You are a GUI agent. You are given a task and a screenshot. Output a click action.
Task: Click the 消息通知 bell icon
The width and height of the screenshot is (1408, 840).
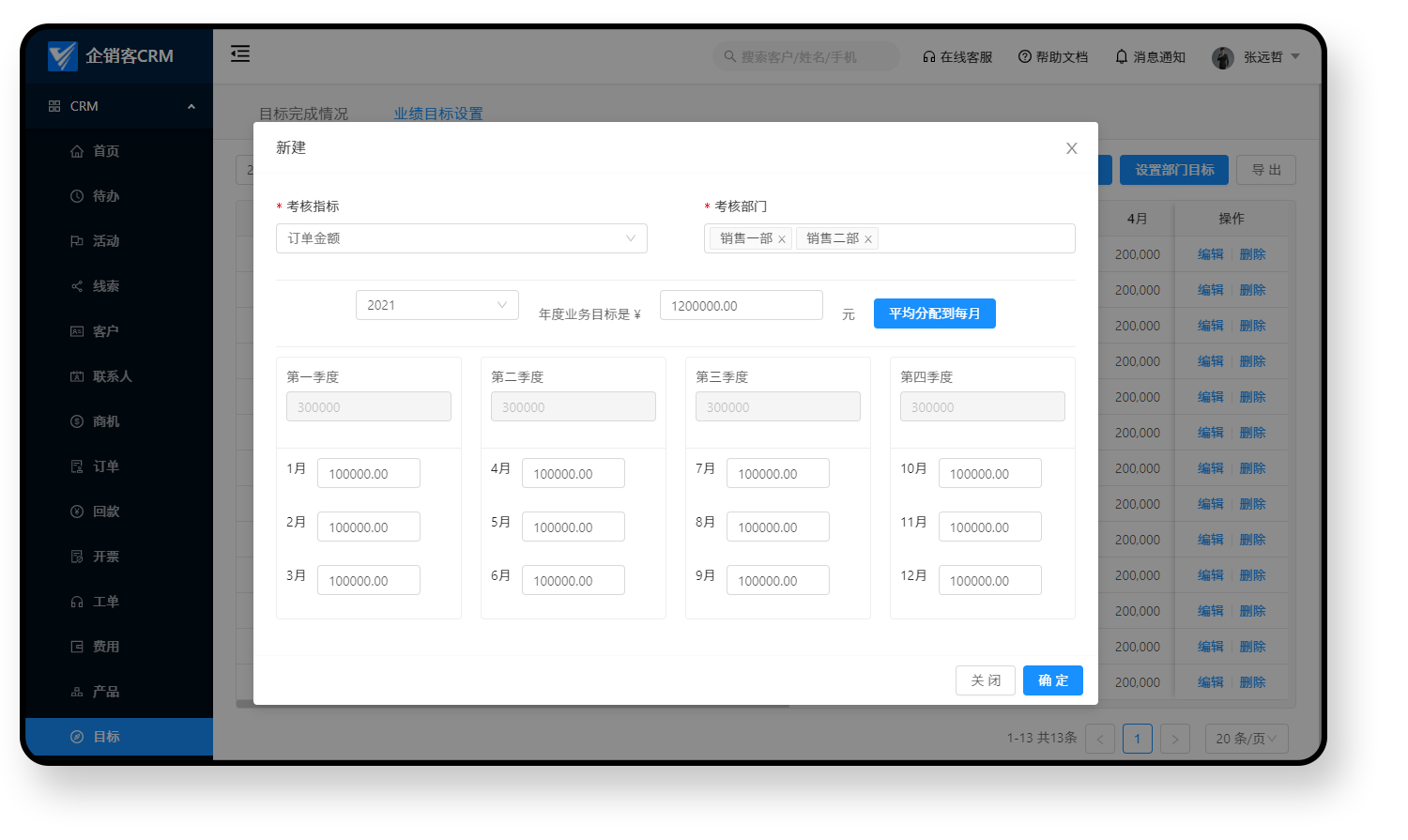1121,57
